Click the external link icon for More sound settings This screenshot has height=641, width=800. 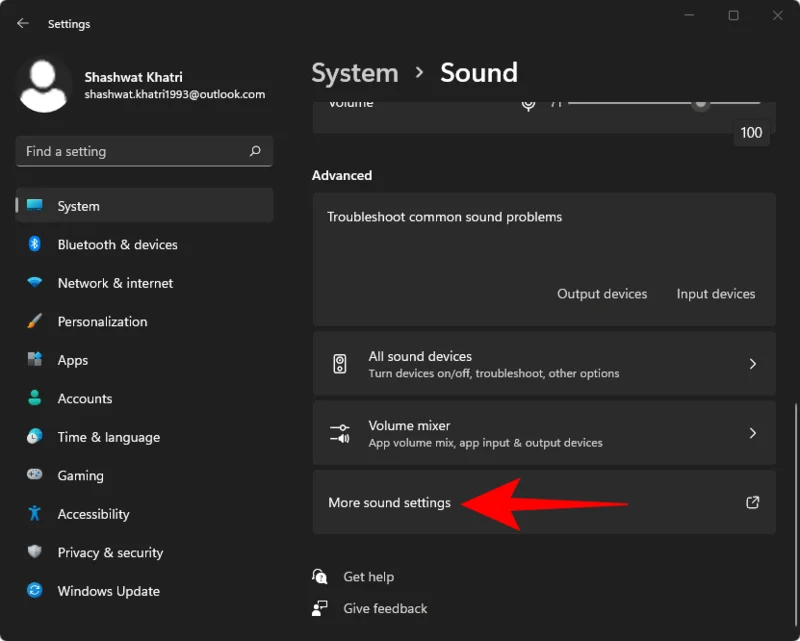coord(752,503)
